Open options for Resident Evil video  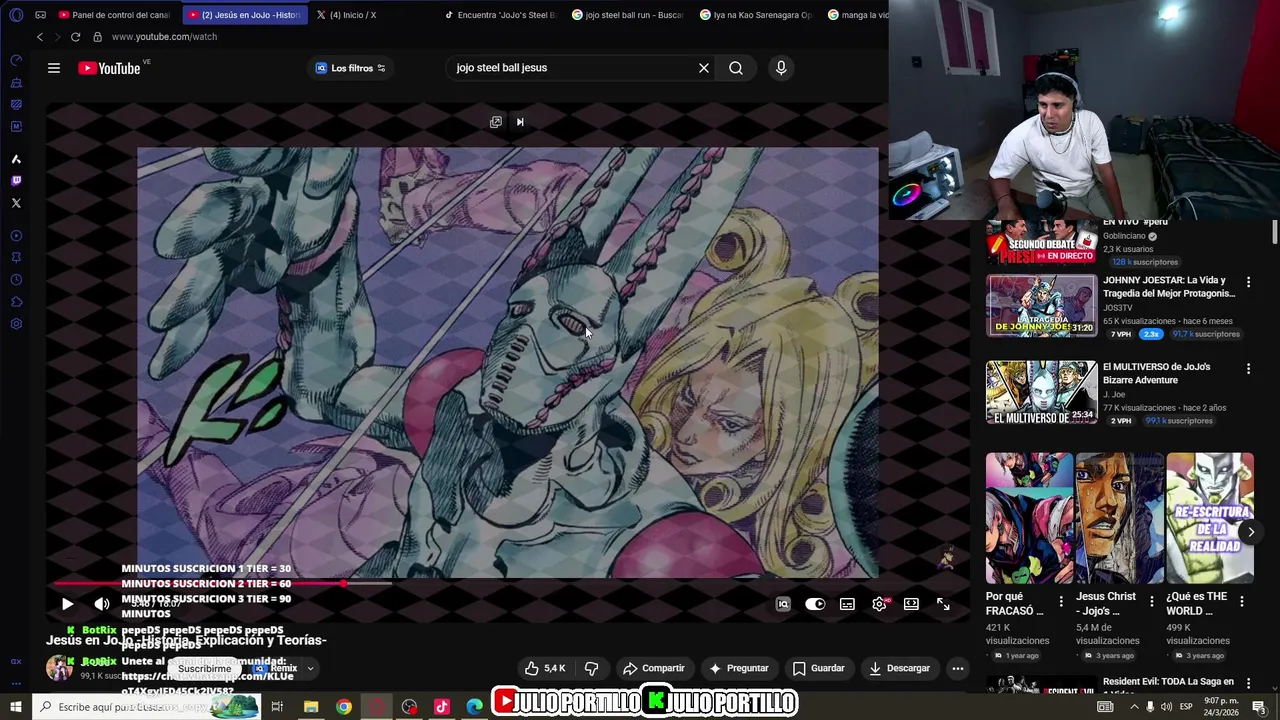[1248, 684]
